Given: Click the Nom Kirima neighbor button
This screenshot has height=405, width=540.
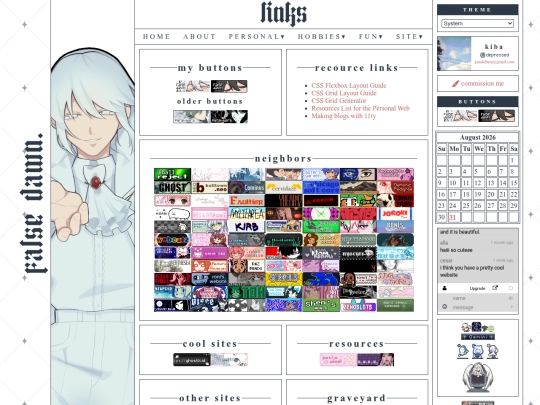Looking at the screenshot, I should (x=321, y=253).
